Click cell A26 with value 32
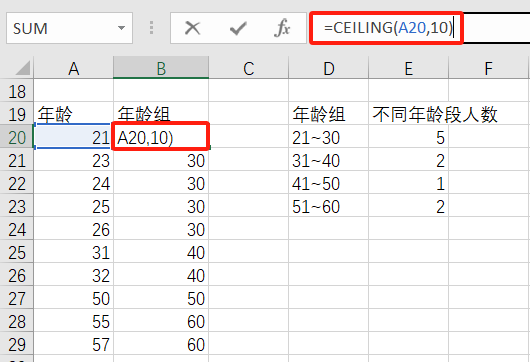Image resolution: width=530 pixels, height=362 pixels. tap(74, 274)
